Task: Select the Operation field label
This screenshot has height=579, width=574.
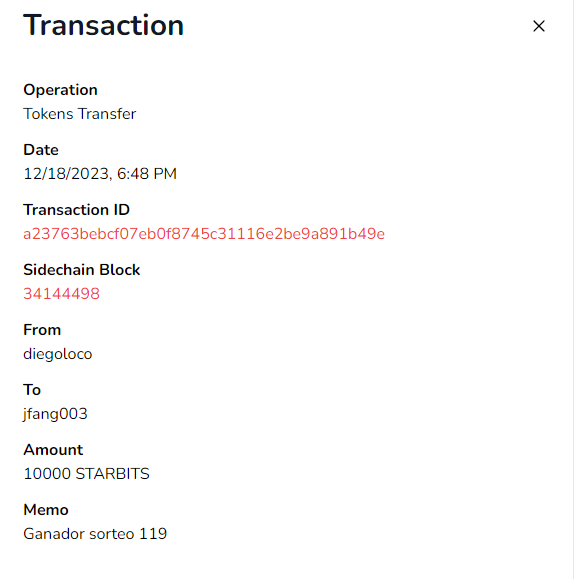Action: click(60, 90)
